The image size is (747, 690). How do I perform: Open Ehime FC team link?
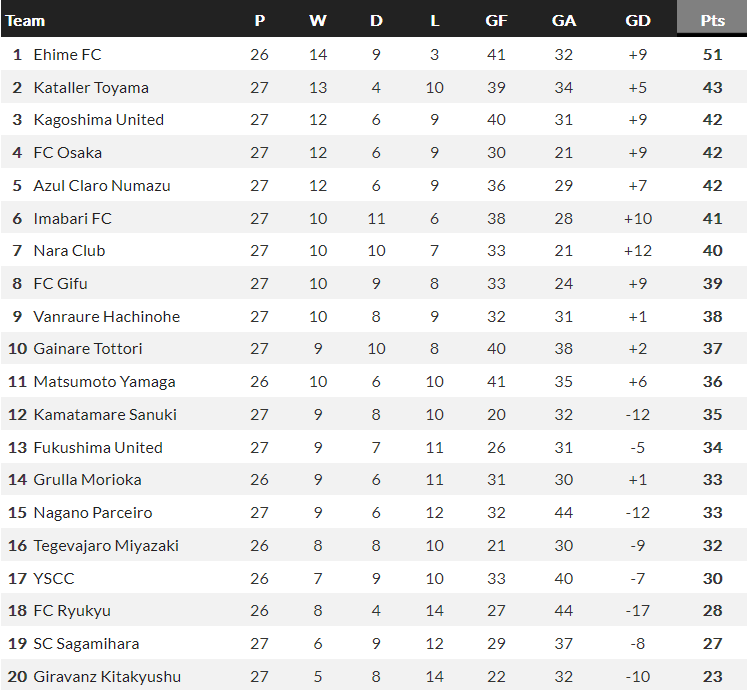click(67, 54)
